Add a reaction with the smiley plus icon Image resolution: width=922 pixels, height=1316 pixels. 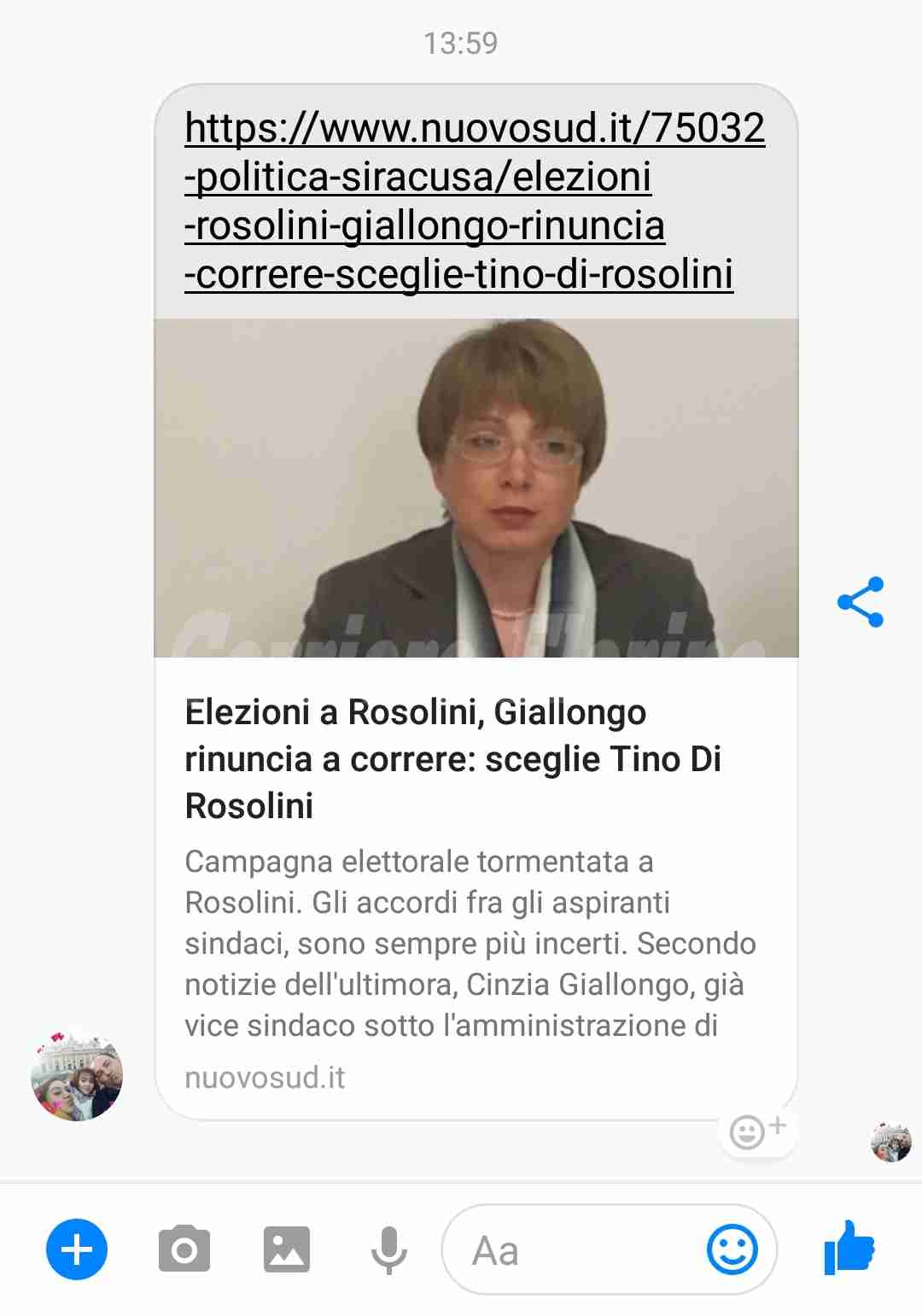pos(757,1132)
